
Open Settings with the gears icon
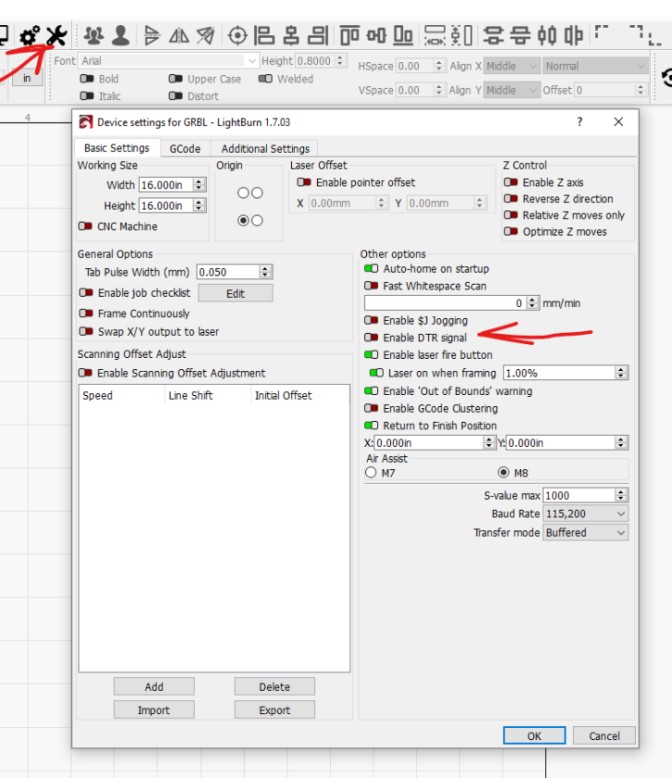click(29, 36)
